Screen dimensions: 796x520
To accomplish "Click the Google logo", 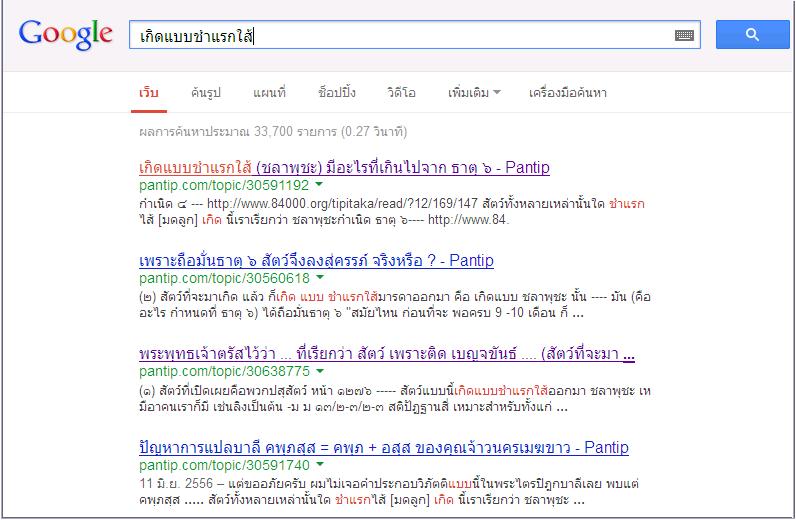I will (x=65, y=34).
